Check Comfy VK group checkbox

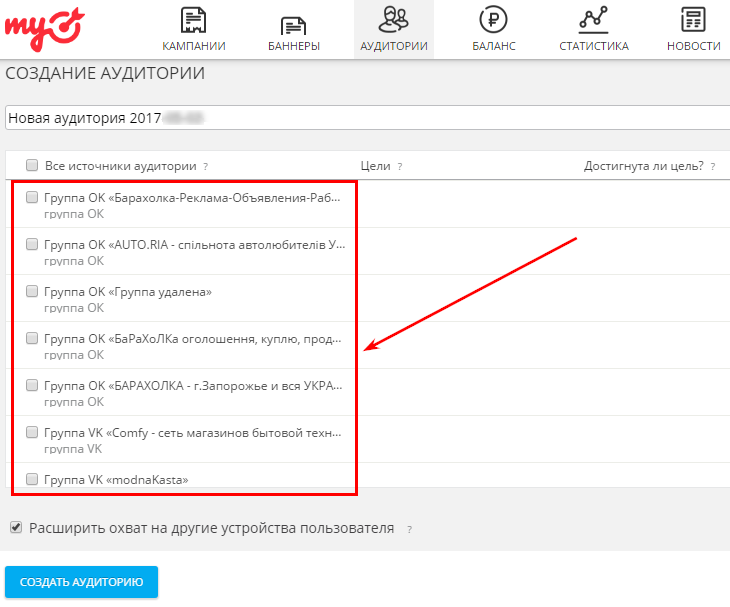pos(32,432)
